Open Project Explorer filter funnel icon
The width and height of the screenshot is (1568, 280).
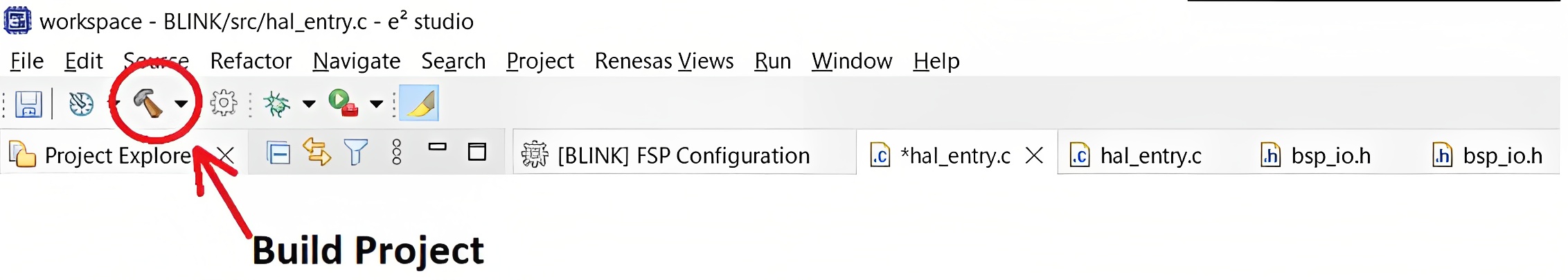tap(355, 152)
